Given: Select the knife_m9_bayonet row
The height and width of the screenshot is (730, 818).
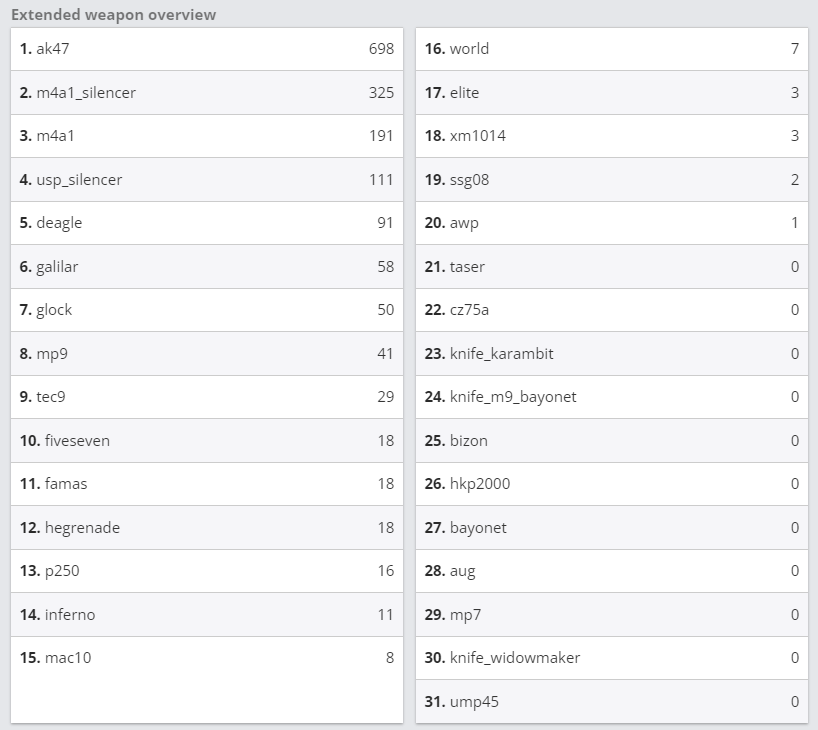Looking at the screenshot, I should (x=611, y=397).
